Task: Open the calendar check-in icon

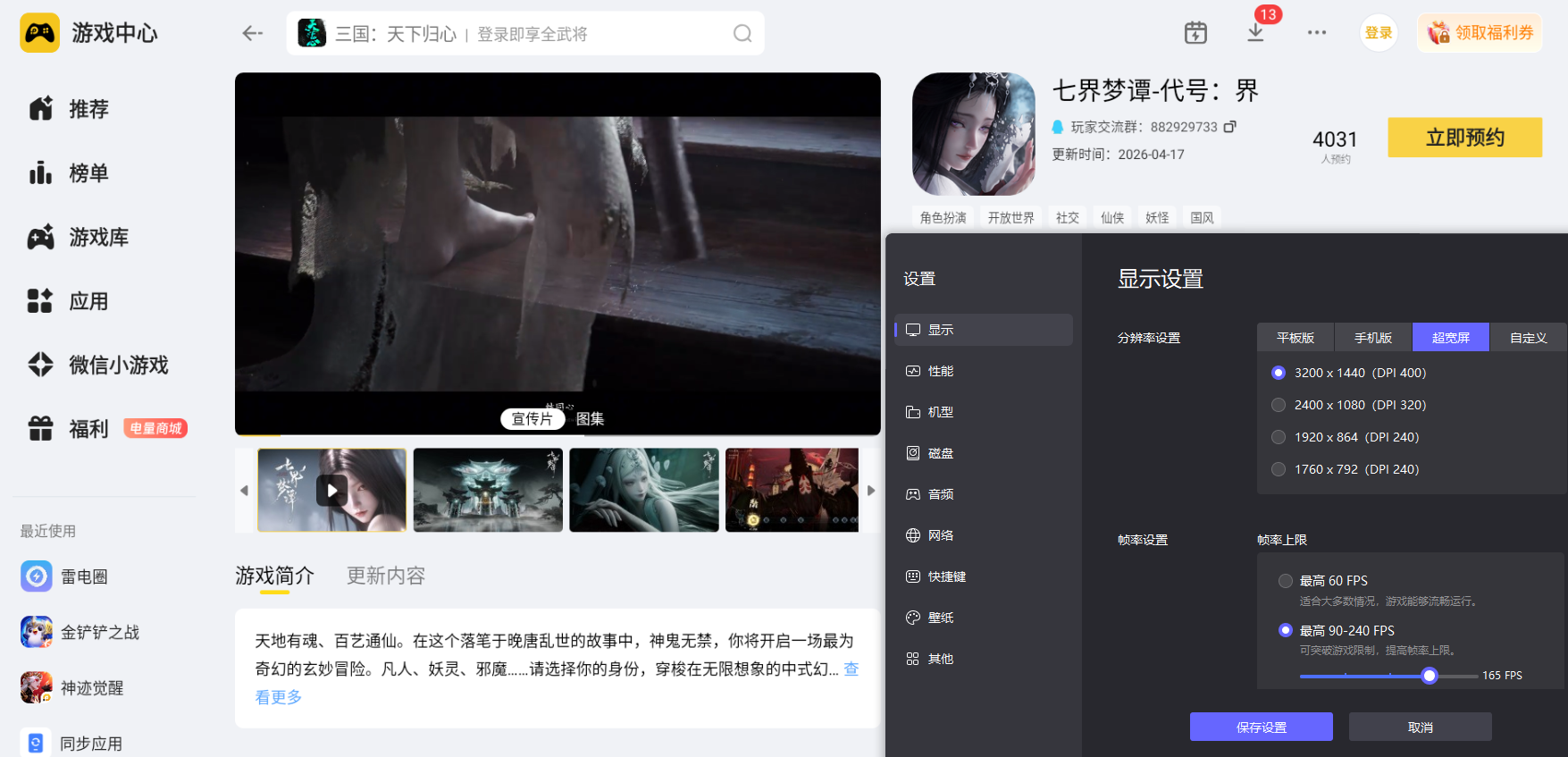Action: [1195, 33]
